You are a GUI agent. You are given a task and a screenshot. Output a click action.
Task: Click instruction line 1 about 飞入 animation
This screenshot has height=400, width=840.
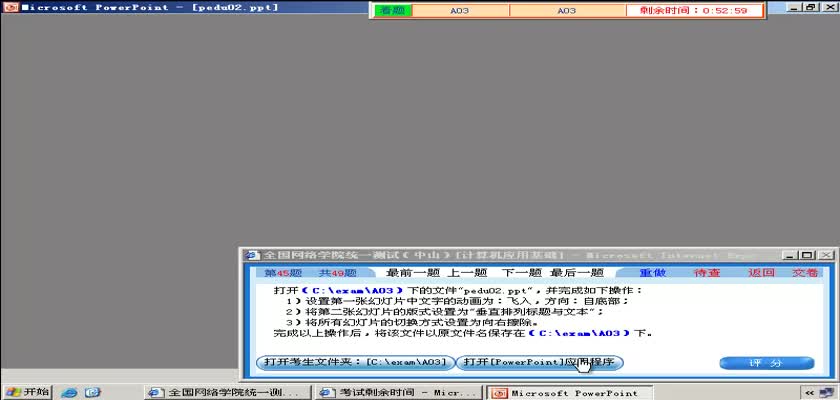(x=456, y=301)
